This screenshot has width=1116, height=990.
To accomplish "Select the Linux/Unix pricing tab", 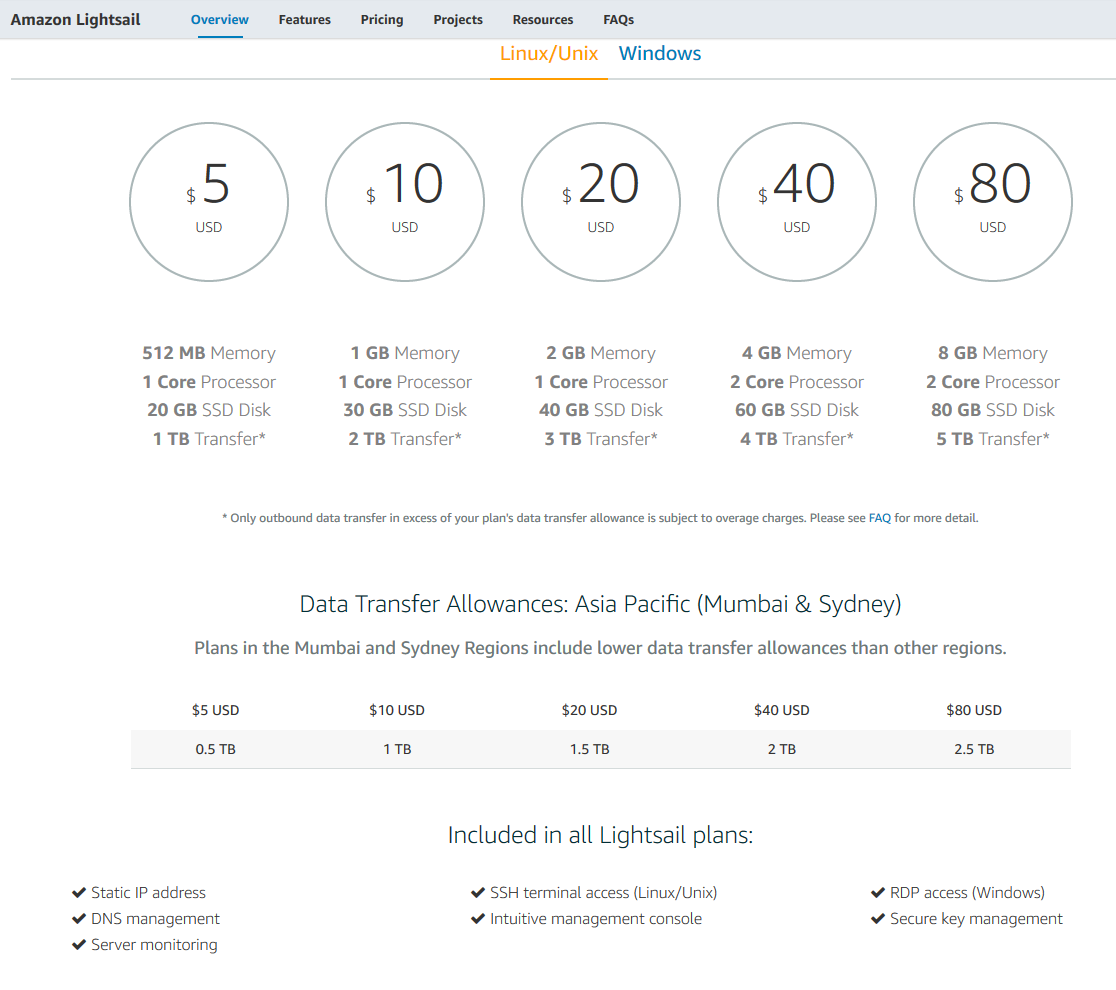I will 549,54.
